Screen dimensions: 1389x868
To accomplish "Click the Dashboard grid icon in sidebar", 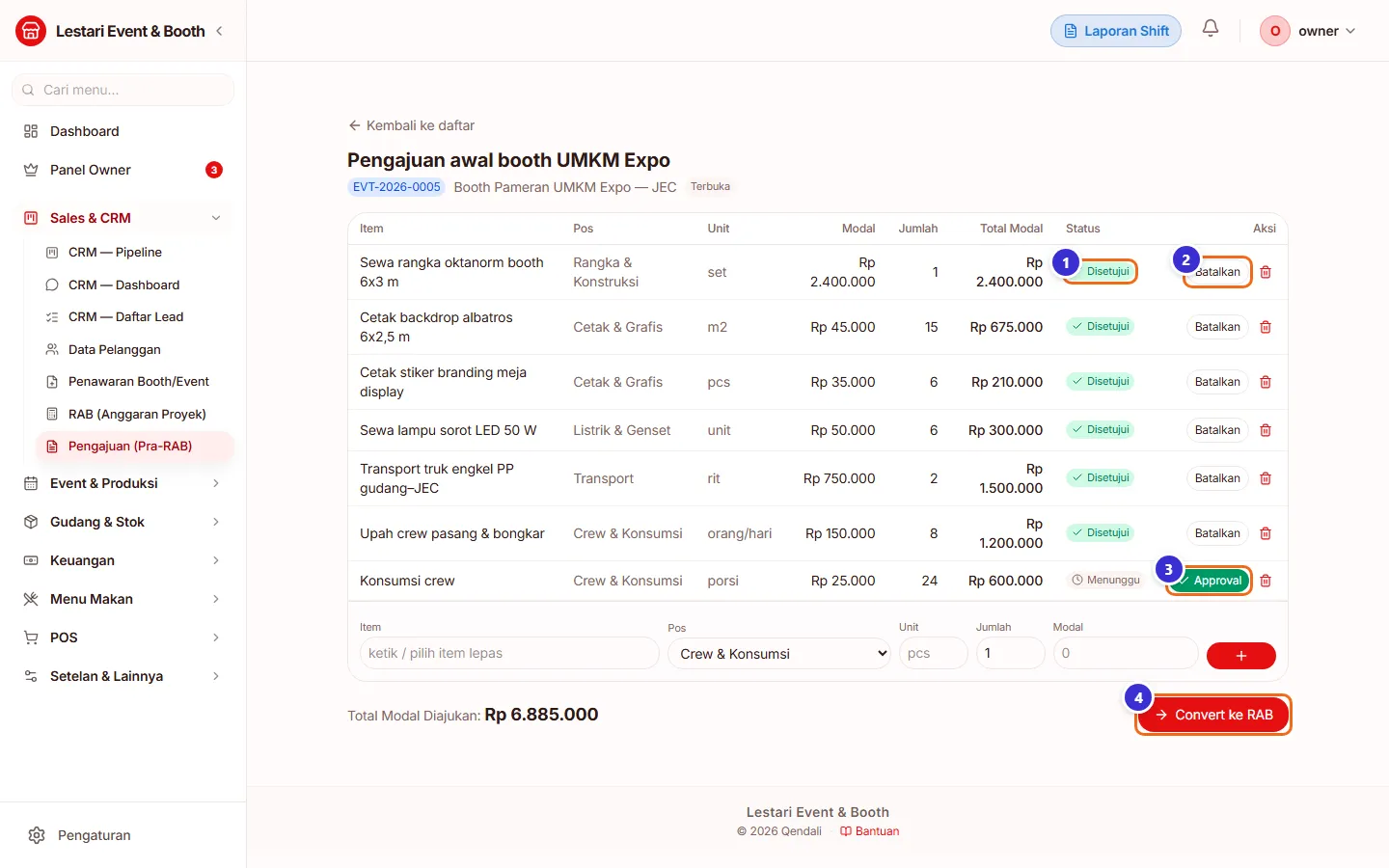I will pos(31,131).
